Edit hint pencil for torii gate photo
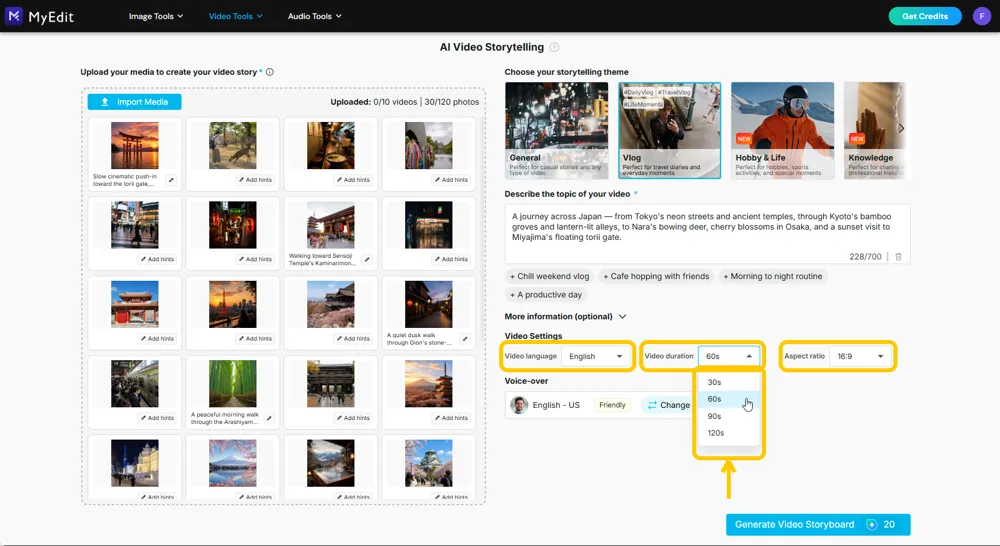The width and height of the screenshot is (1000, 546). tap(171, 180)
